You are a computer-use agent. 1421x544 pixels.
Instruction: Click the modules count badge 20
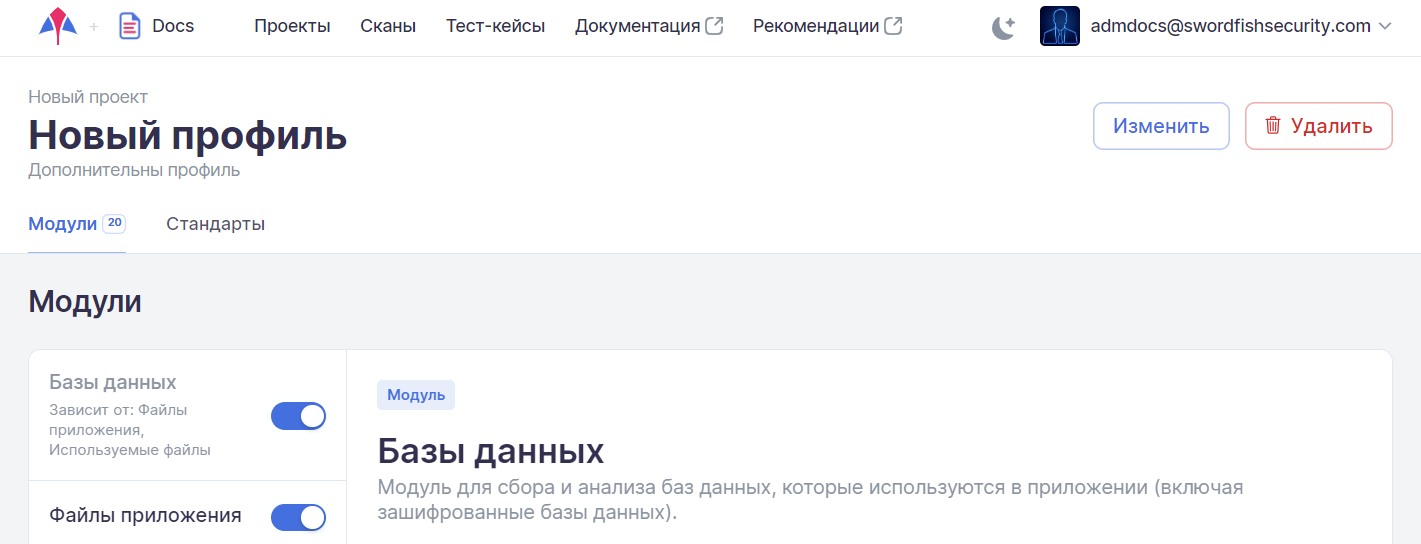click(114, 223)
